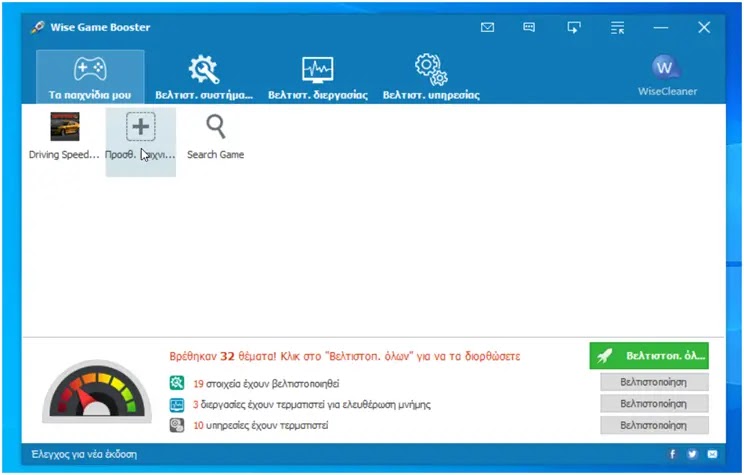Viewport: 744px width, 475px height.
Task: Click the 'Βρέθηκαν 32 θέματα!' message text
Action: point(344,356)
